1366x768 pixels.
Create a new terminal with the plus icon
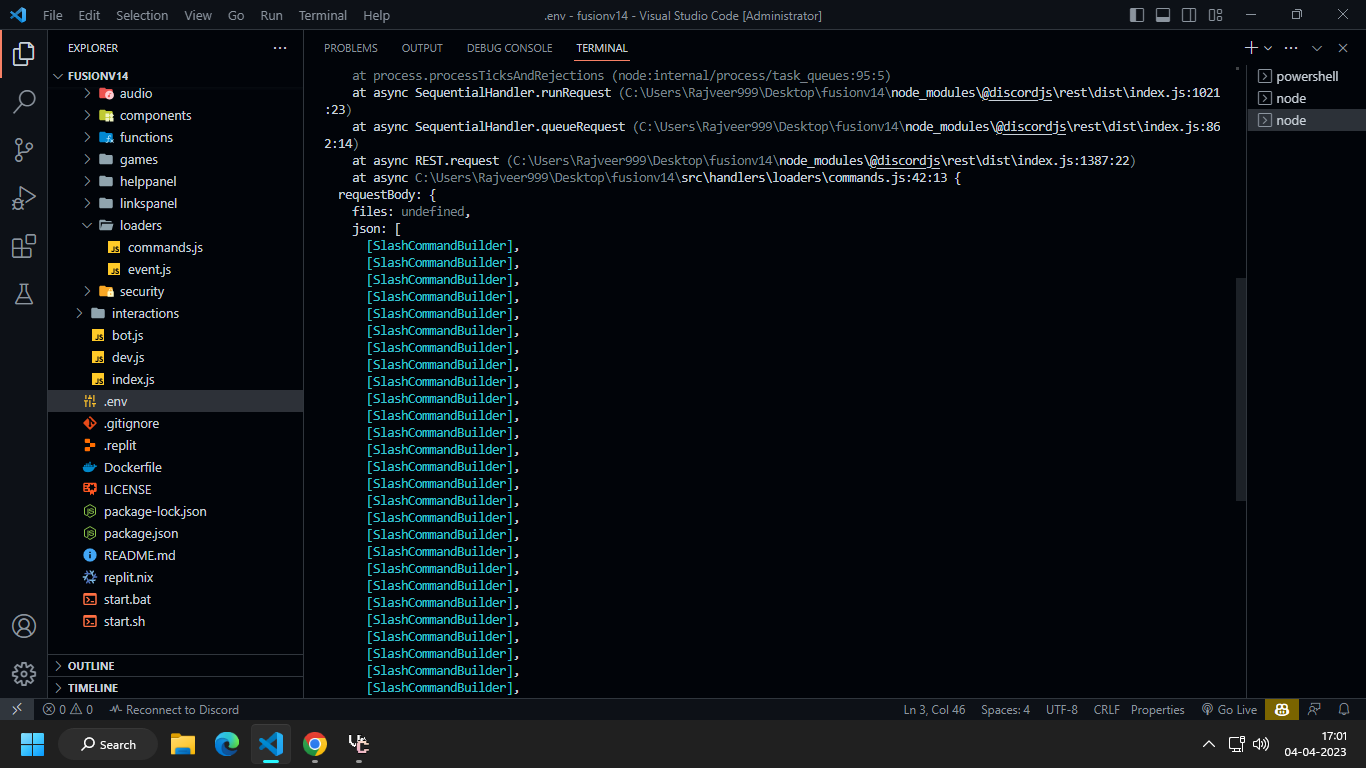point(1249,47)
